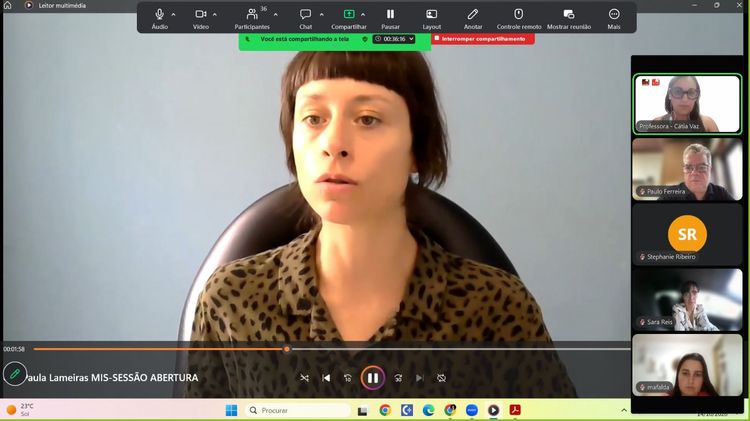Open the Windows Start menu

[232, 410]
